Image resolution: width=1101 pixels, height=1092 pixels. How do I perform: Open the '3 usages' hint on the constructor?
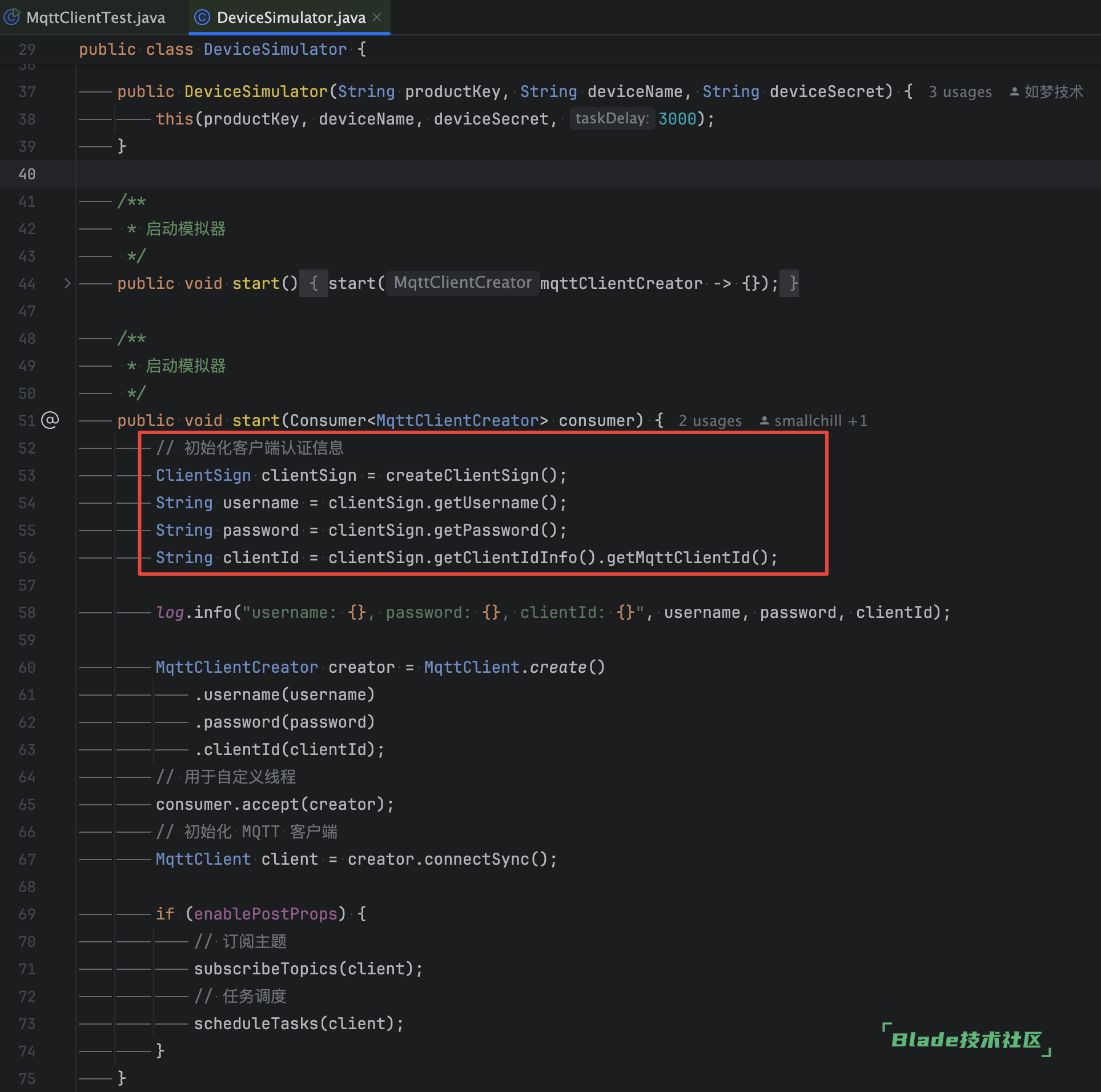[960, 92]
